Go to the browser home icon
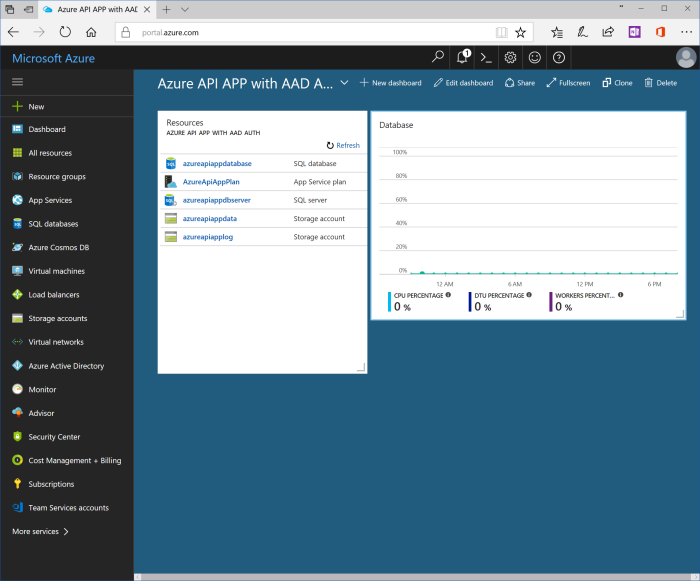Image resolution: width=700 pixels, height=581 pixels. click(x=91, y=32)
